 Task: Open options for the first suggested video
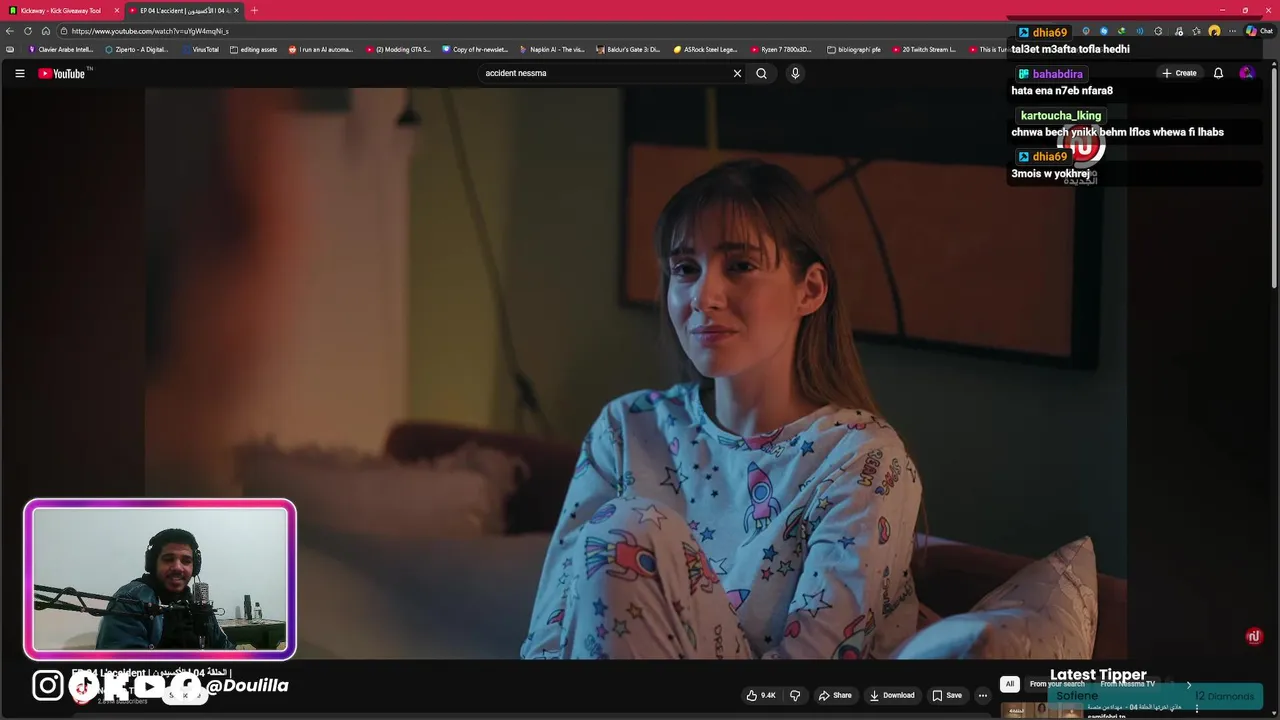coord(1197,709)
